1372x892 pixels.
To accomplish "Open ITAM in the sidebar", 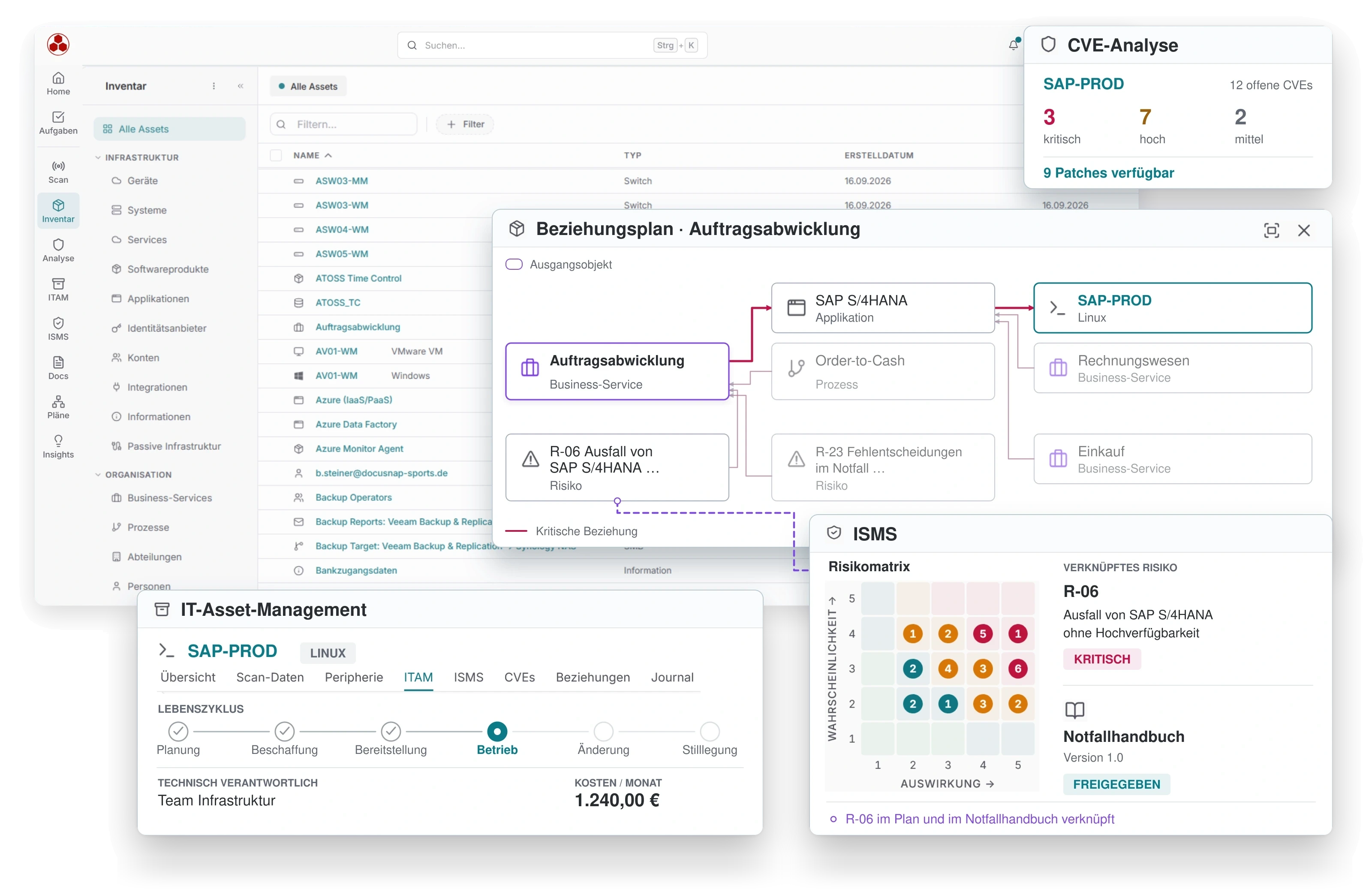I will pyautogui.click(x=58, y=289).
